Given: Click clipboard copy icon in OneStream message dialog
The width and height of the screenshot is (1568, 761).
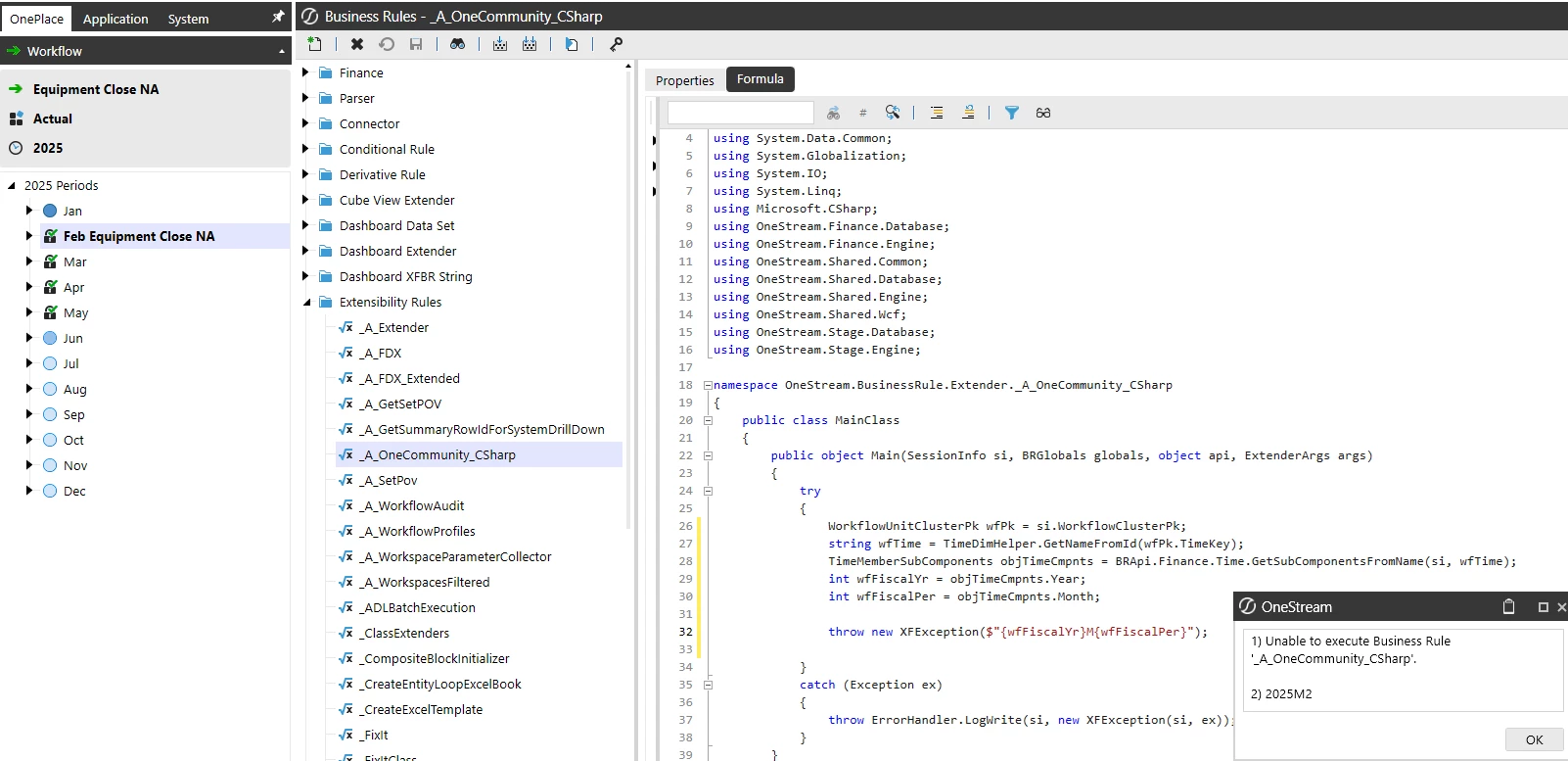Looking at the screenshot, I should click(x=1509, y=606).
